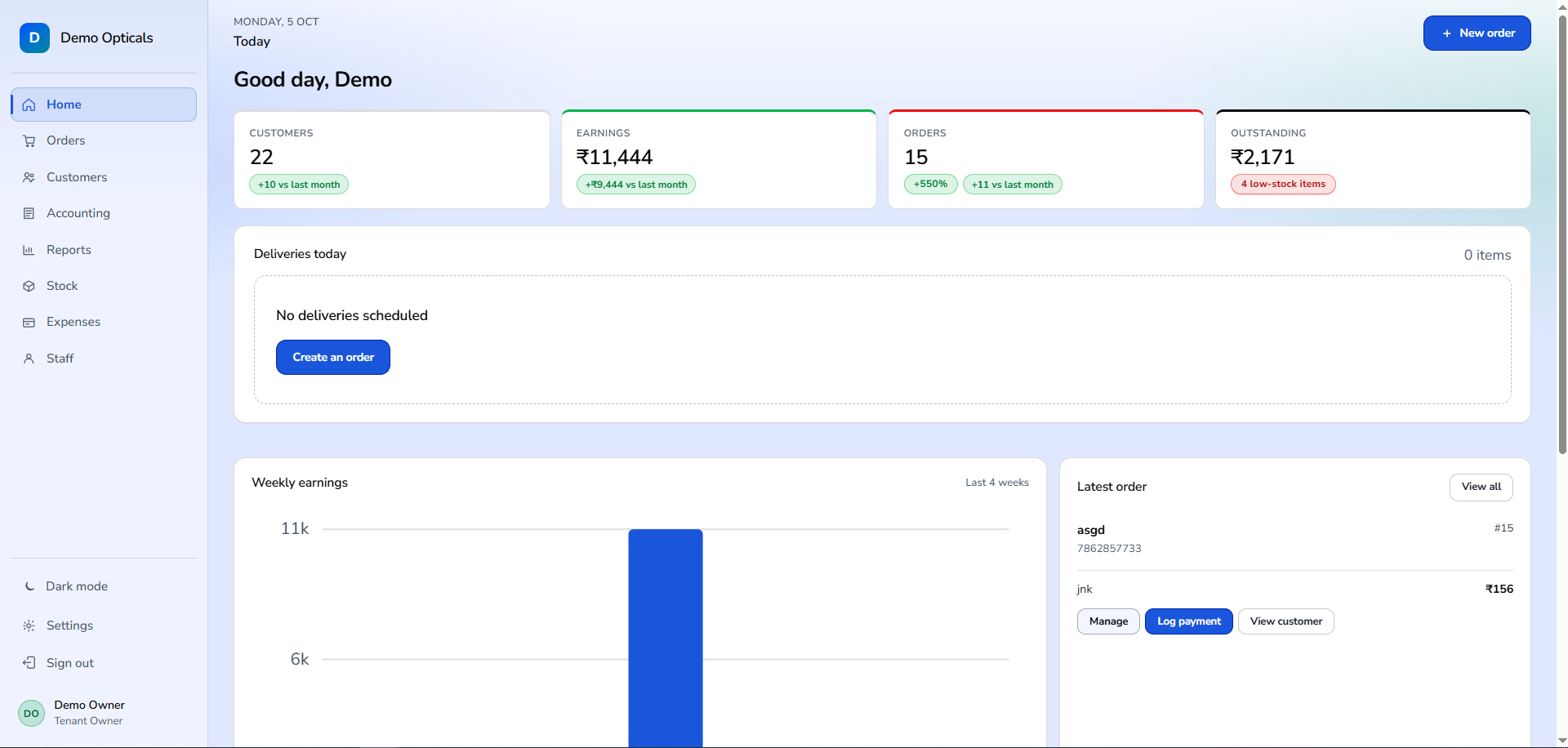Click the Demo Owner profile name
1568x748 pixels.
pos(90,705)
